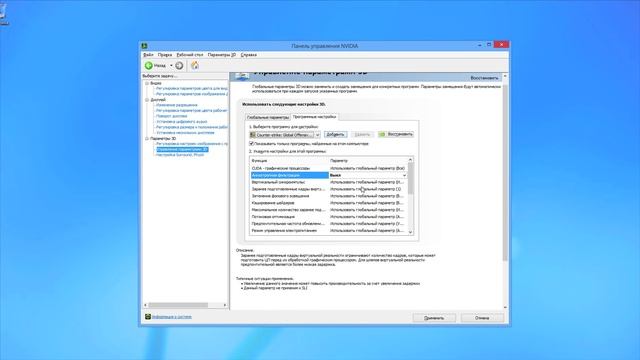Screen dimensions: 640x360
Task: Click the NVIDIA icon on the Восстановить button
Action: point(382,134)
